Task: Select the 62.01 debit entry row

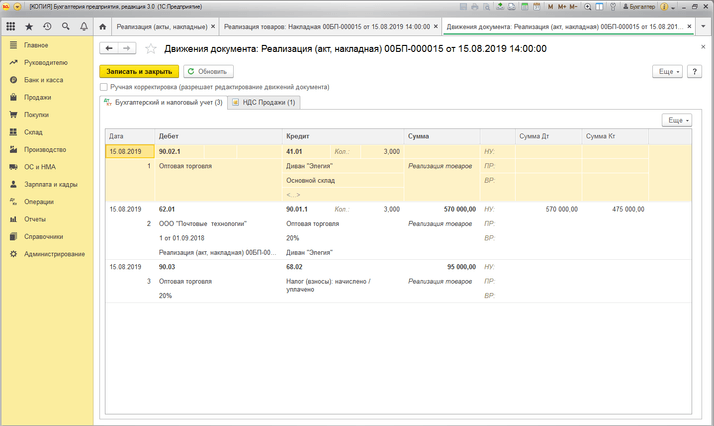Action: pos(167,209)
